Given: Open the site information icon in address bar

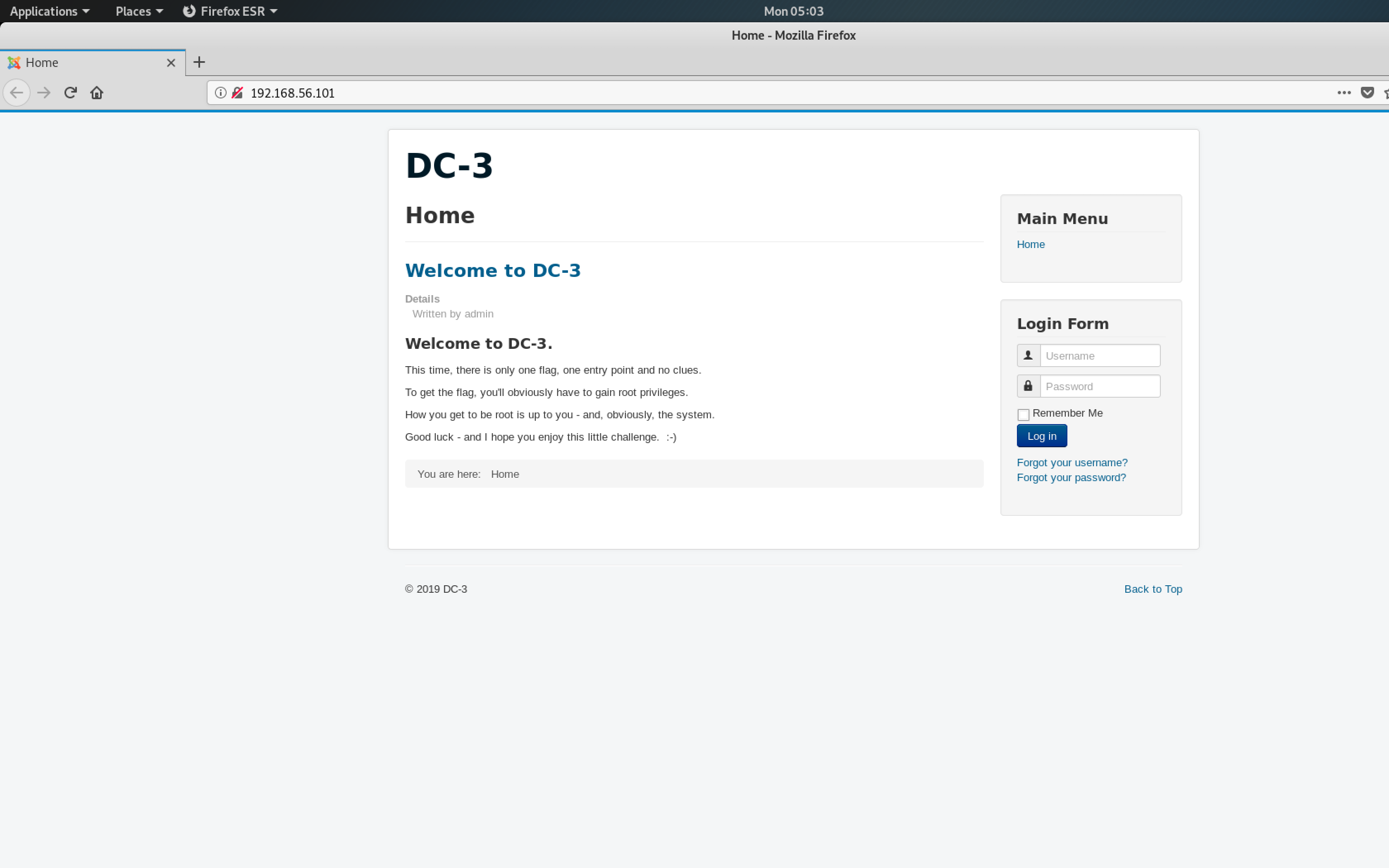Looking at the screenshot, I should [220, 93].
